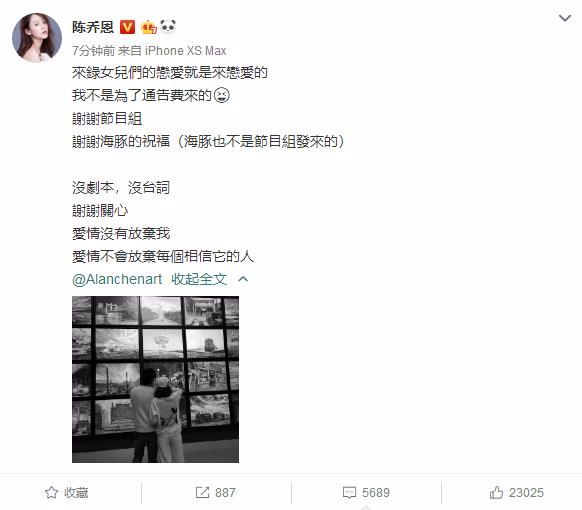
Task: Click the orange V verified badge
Action: point(127,27)
